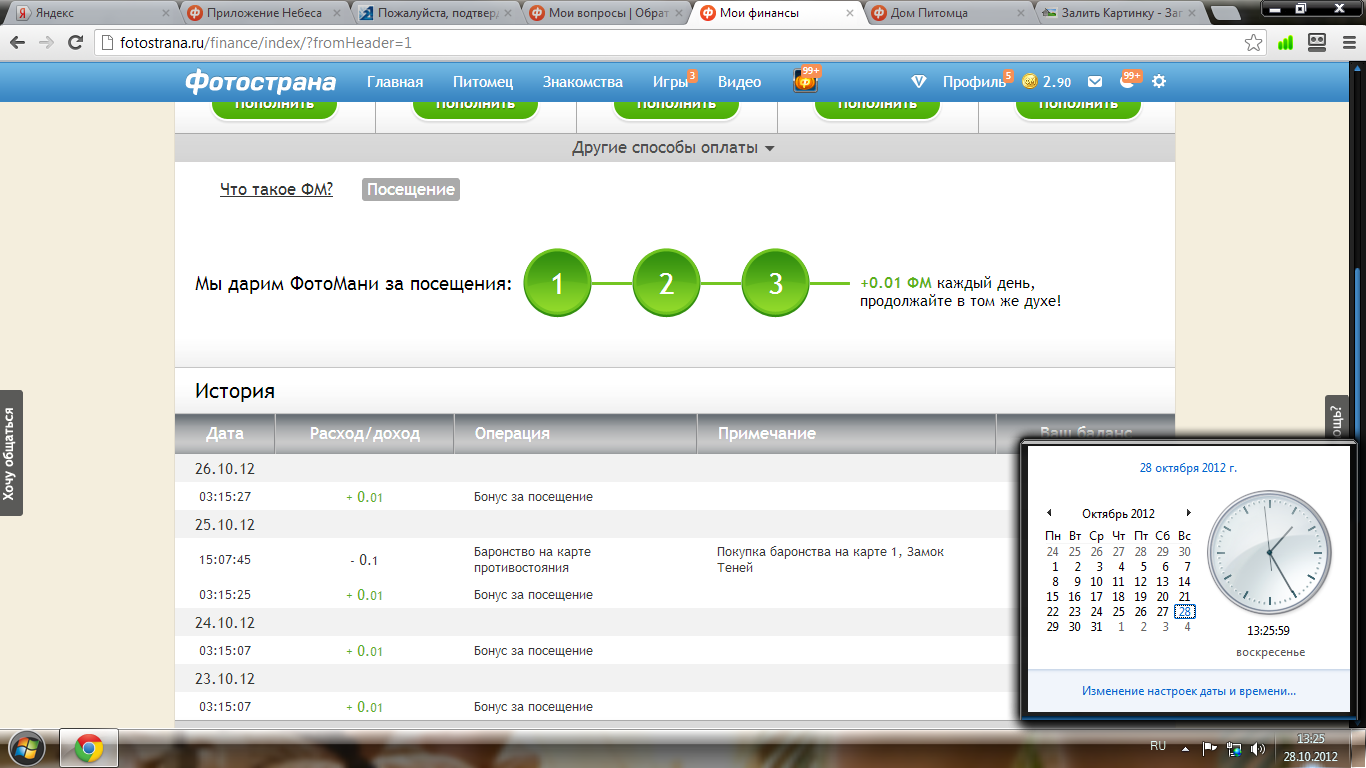
Task: Close the Мои финансы tab
Action: click(851, 14)
